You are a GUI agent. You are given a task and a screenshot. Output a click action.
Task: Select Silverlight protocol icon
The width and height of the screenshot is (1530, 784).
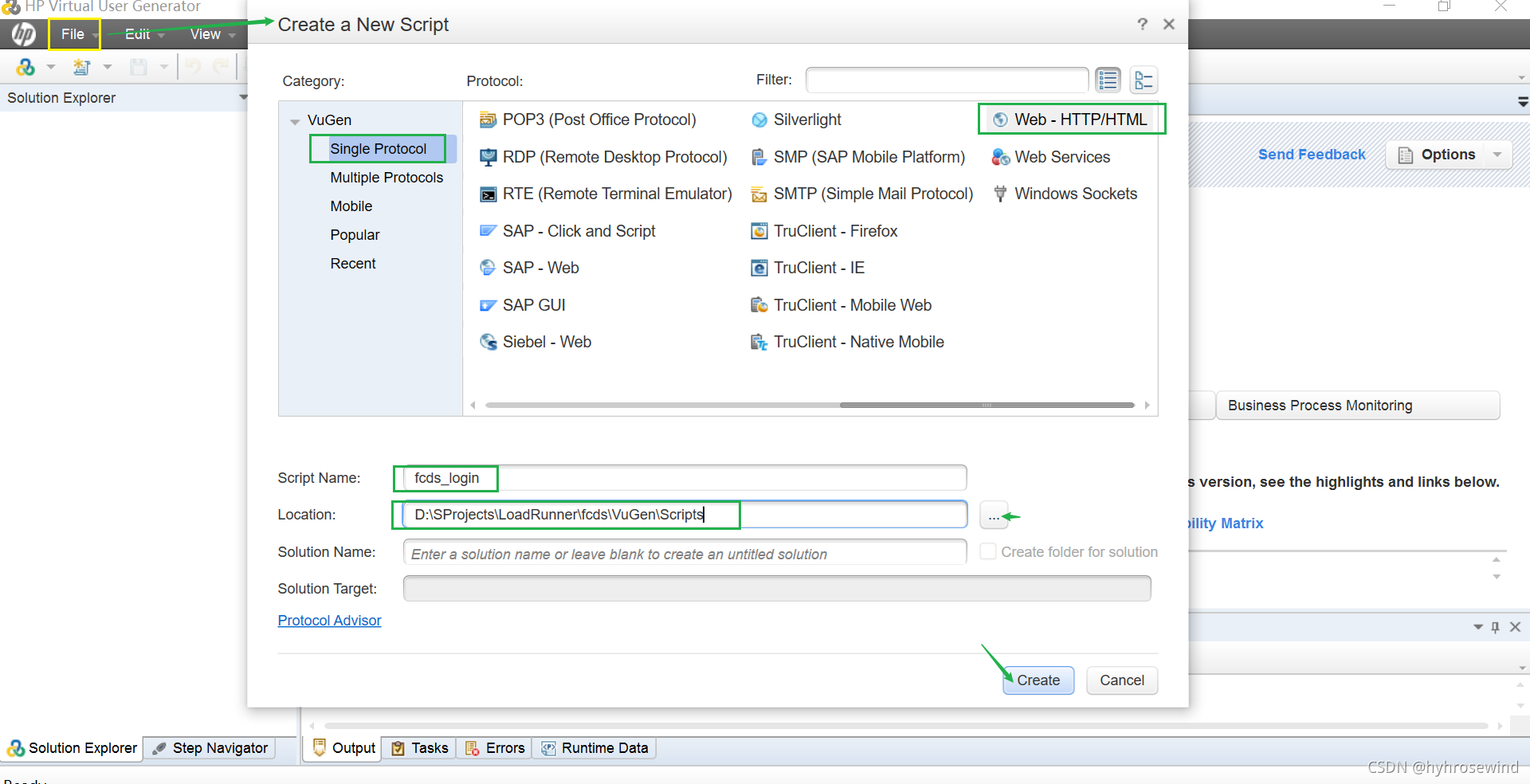[759, 120]
